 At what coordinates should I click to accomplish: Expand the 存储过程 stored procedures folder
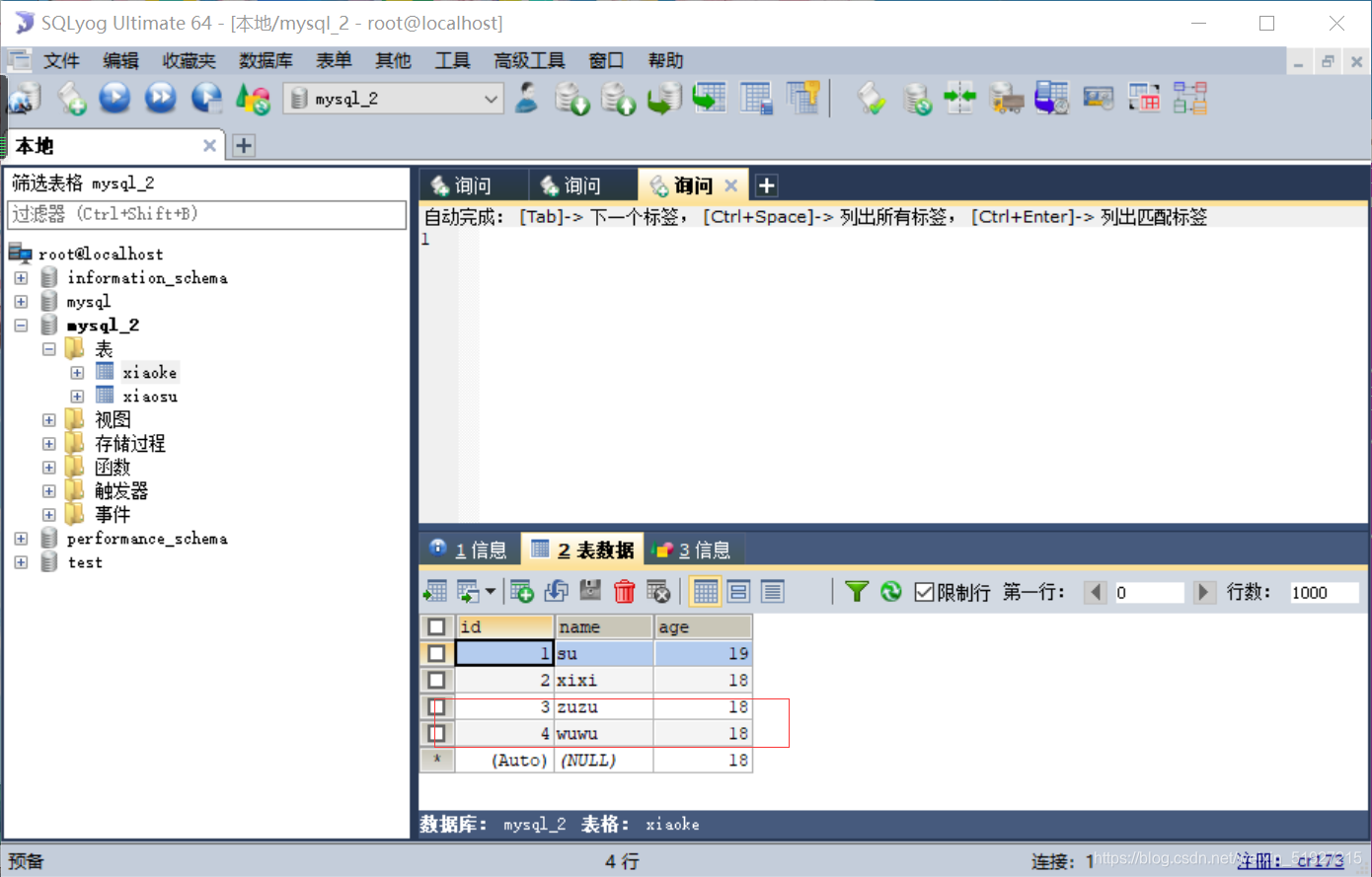(48, 444)
